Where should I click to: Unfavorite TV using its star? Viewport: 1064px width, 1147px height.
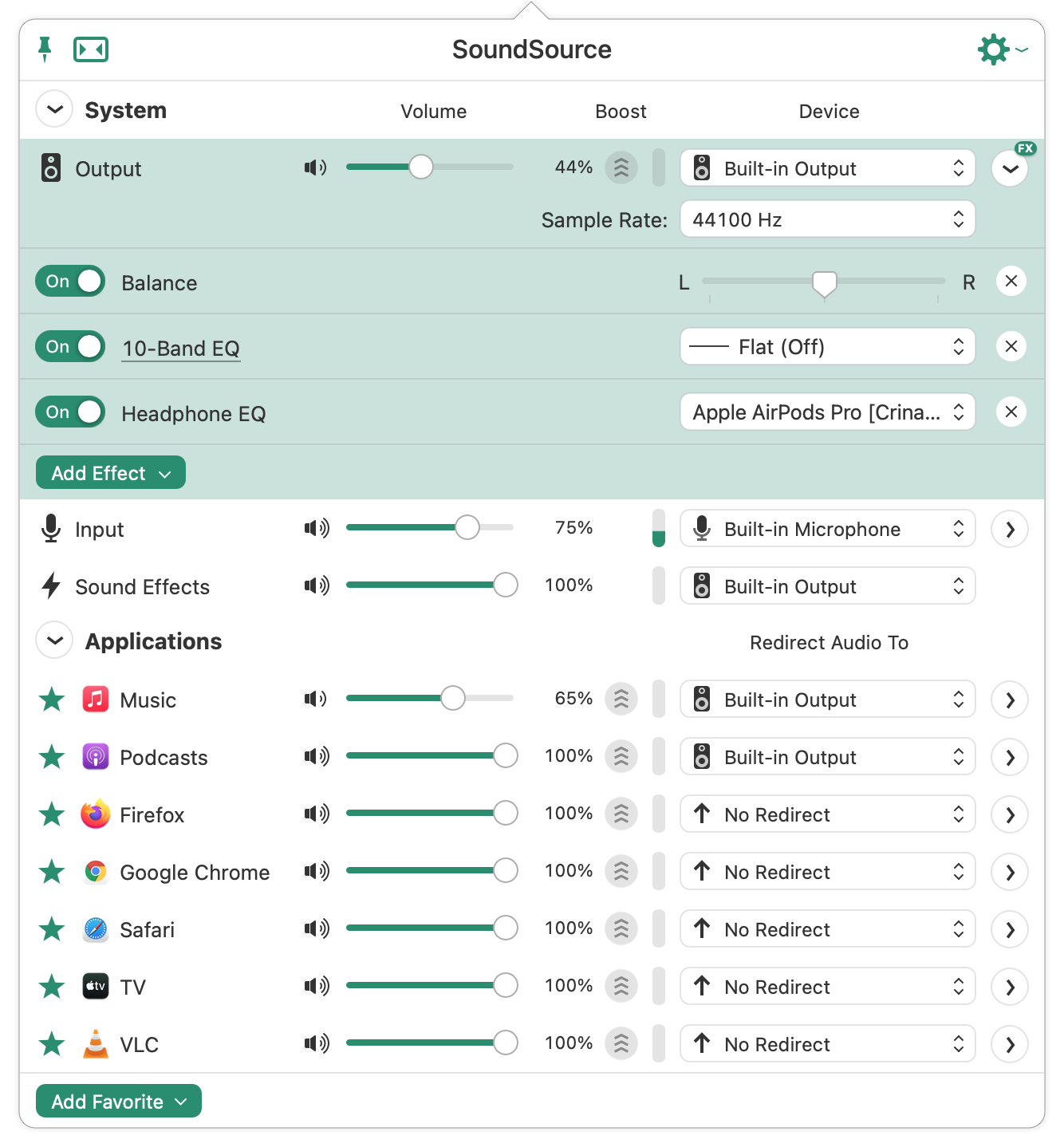[52, 987]
